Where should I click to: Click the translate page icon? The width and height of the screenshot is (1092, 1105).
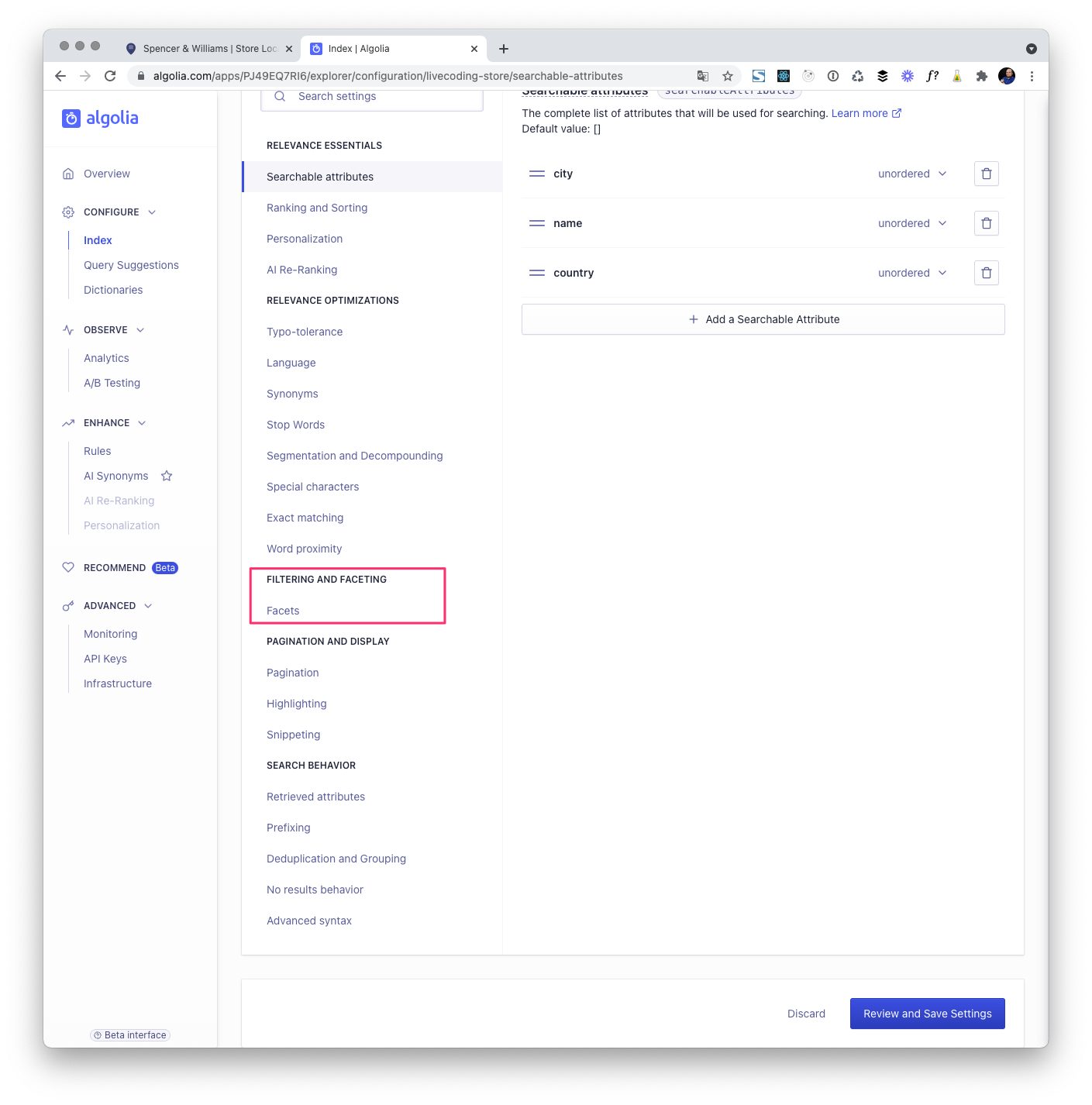[703, 76]
